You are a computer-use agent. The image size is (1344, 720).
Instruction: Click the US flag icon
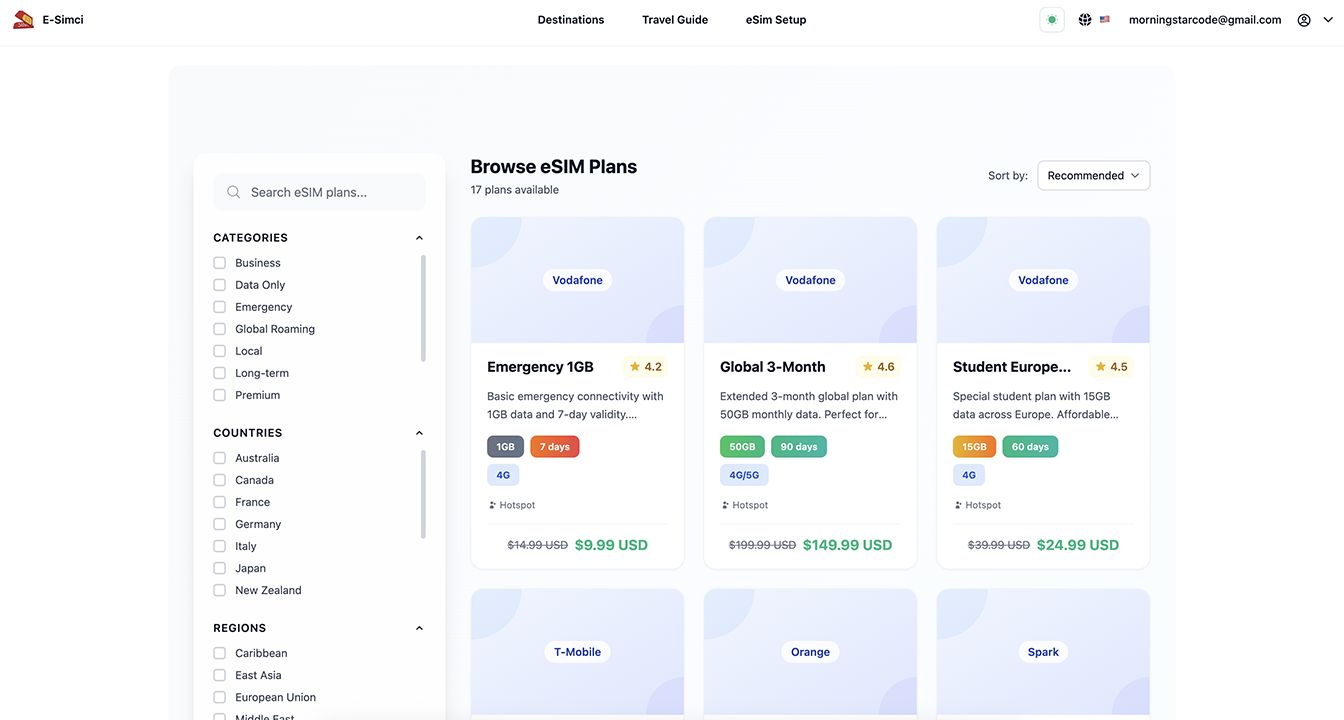1105,19
